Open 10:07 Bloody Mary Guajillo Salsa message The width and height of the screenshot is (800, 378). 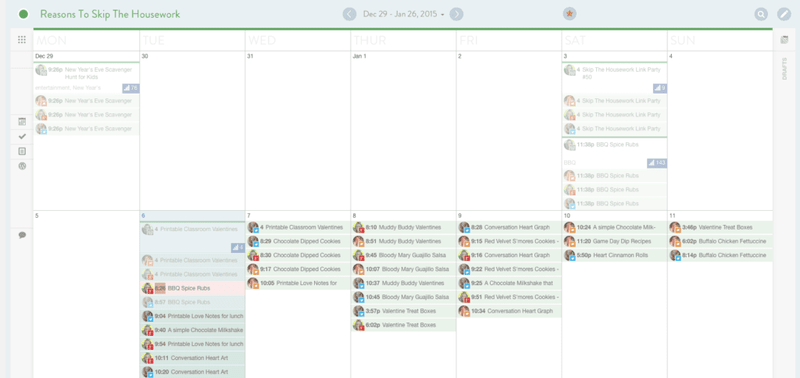coord(404,269)
